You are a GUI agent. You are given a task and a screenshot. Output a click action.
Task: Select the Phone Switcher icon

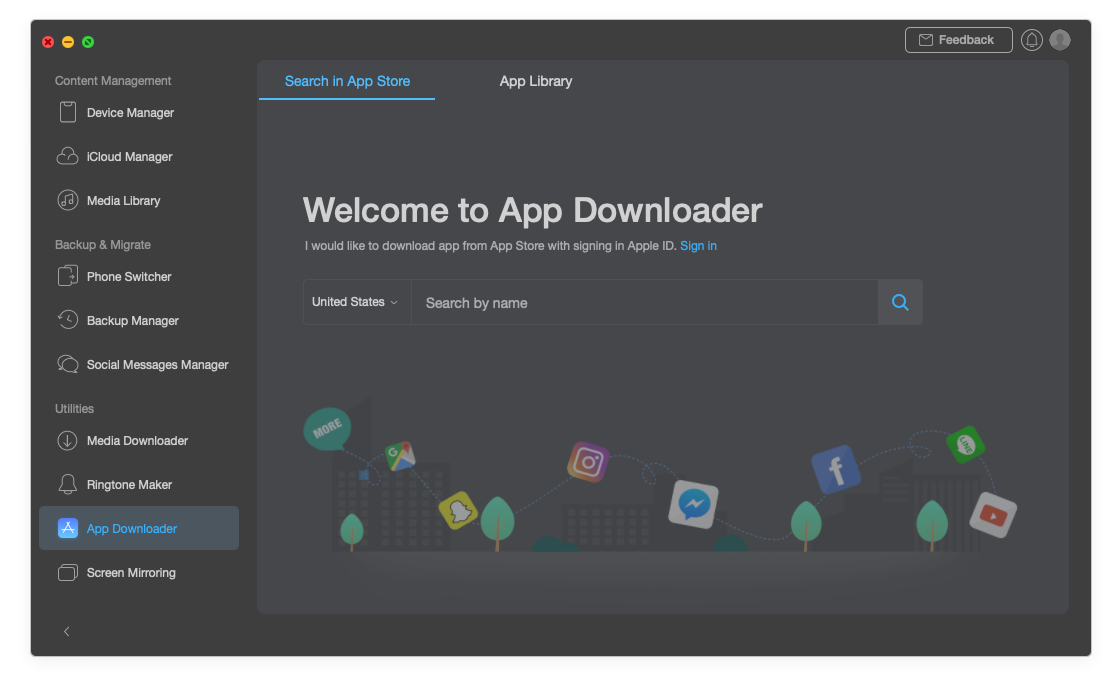[x=68, y=277]
